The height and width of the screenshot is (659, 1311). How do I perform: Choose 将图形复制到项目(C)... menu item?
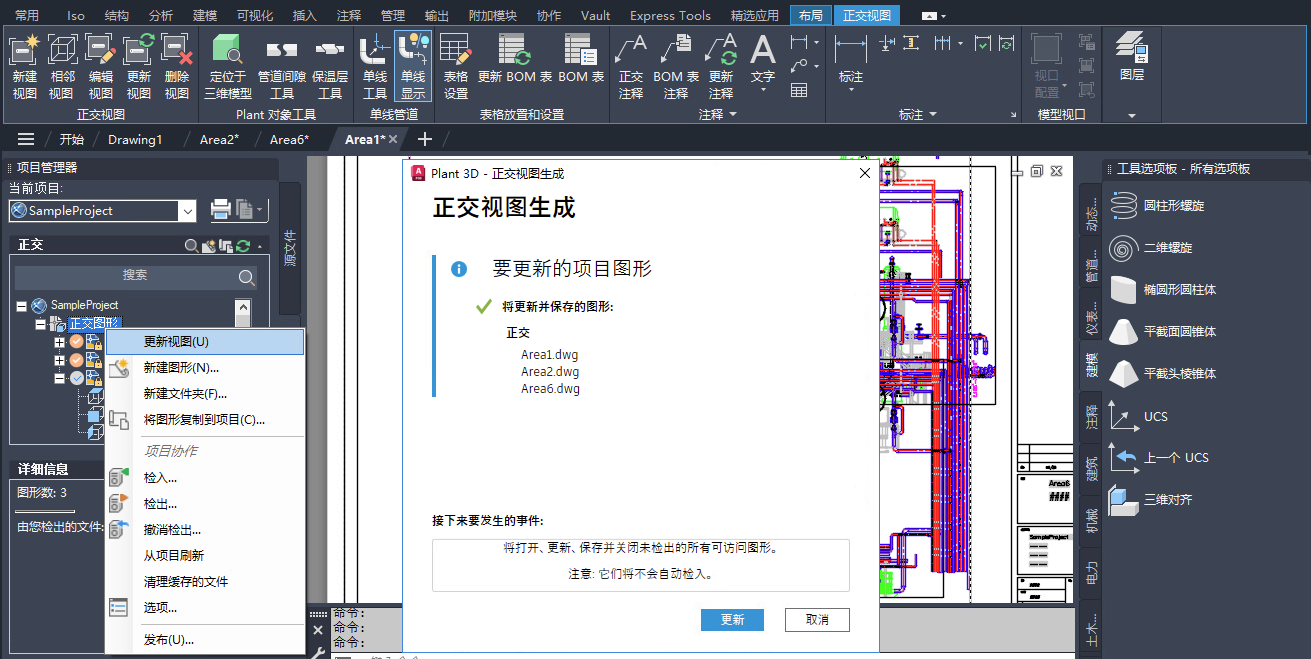coord(205,420)
